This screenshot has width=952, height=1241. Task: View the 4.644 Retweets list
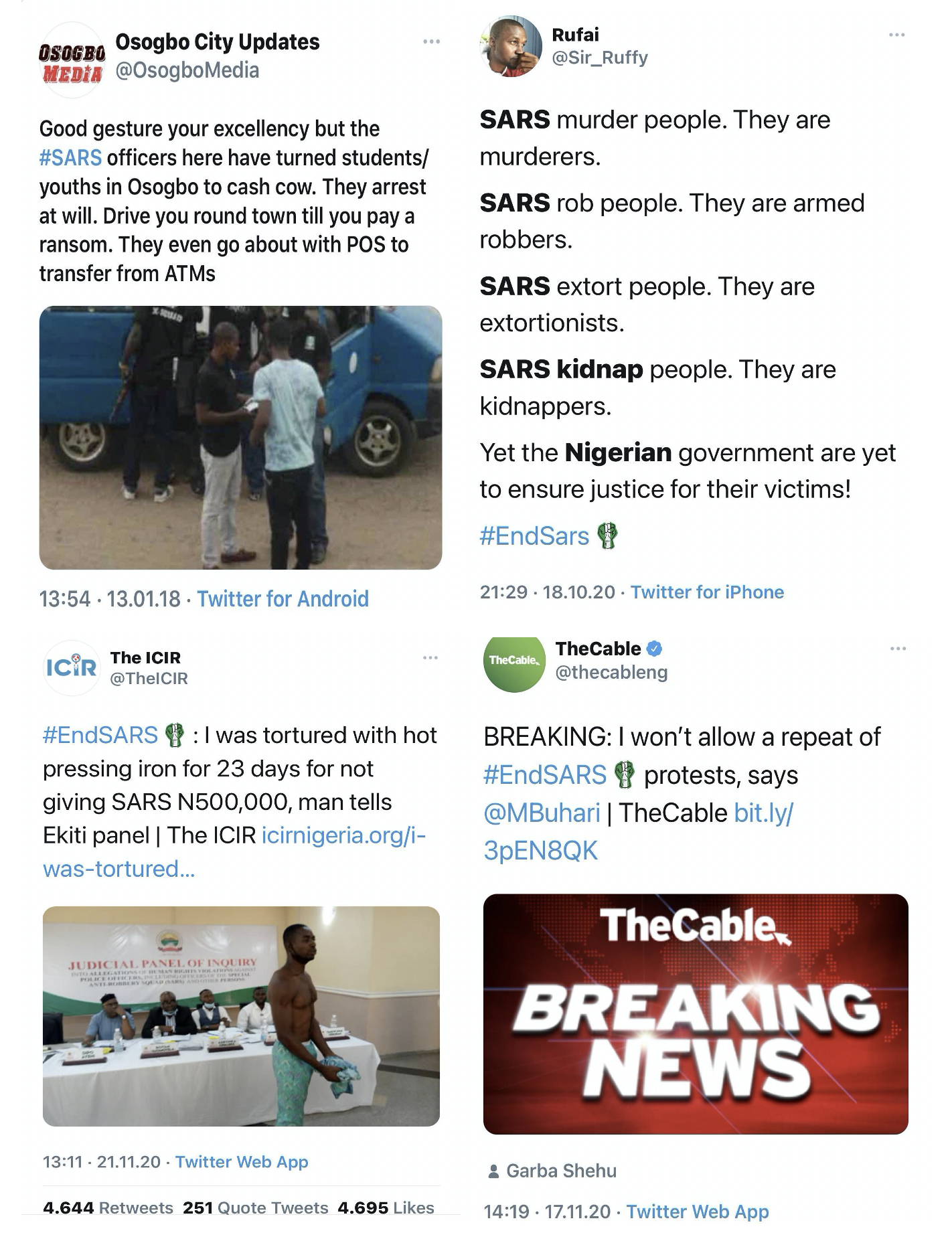click(x=108, y=1208)
